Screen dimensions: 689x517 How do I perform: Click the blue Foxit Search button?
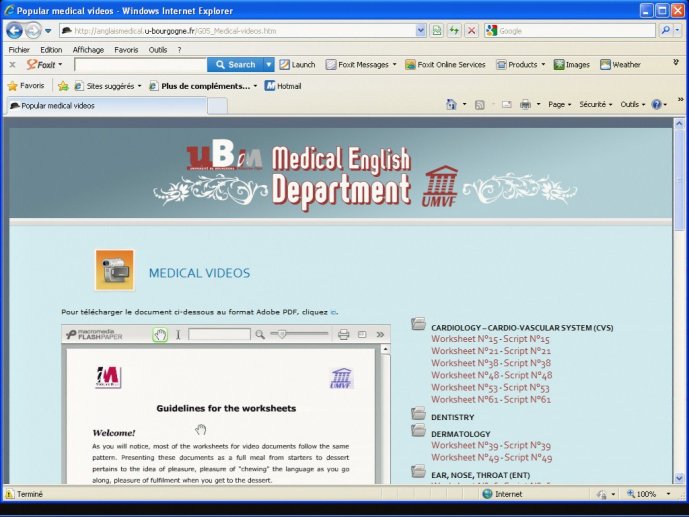click(236, 65)
